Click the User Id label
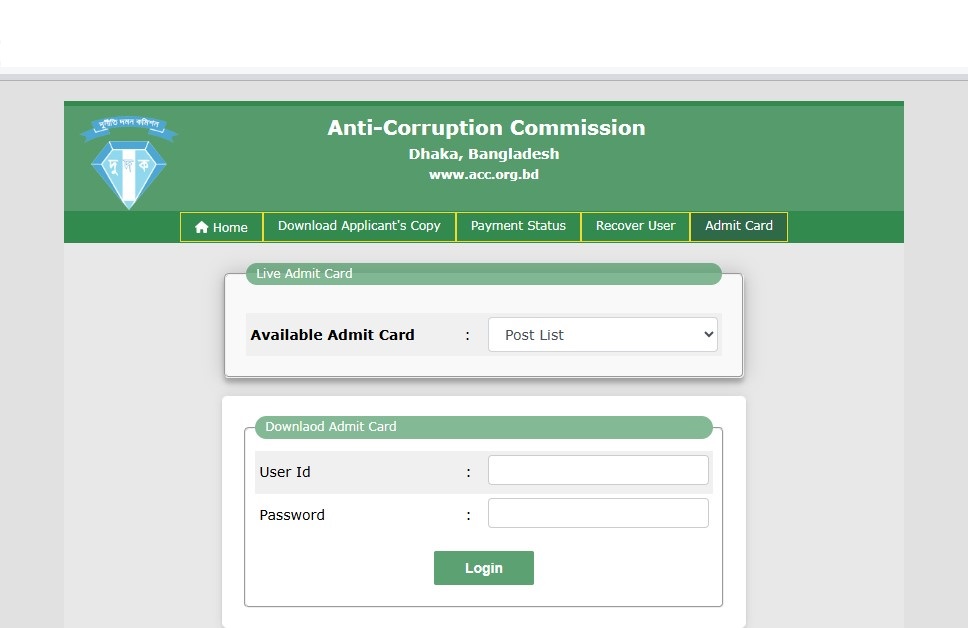The height and width of the screenshot is (628, 968). (x=284, y=472)
